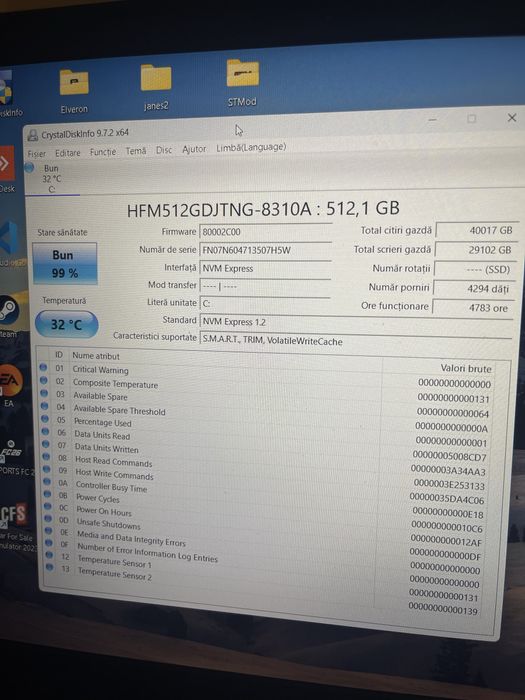This screenshot has width=525, height=700.
Task: Open the STMod desktop folder
Action: pos(242,83)
